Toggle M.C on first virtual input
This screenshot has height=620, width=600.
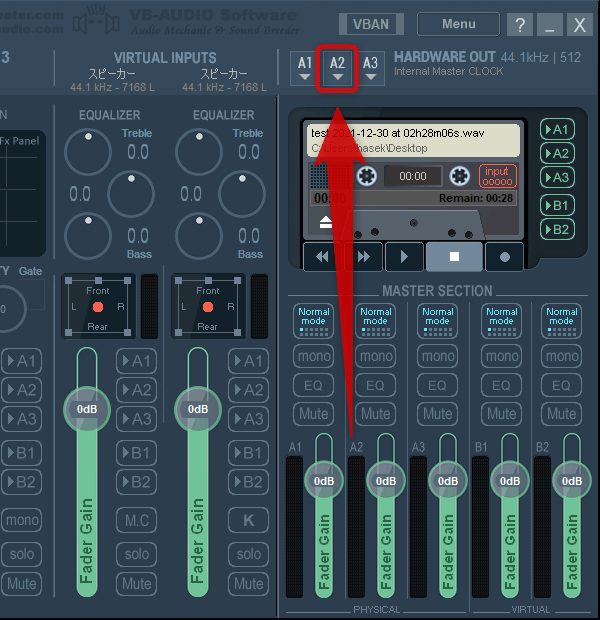click(136, 520)
